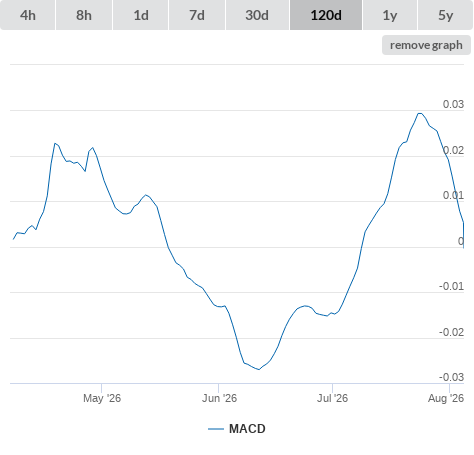Click the Aug '26 axis label
This screenshot has height=455, width=474.
pyautogui.click(x=446, y=398)
